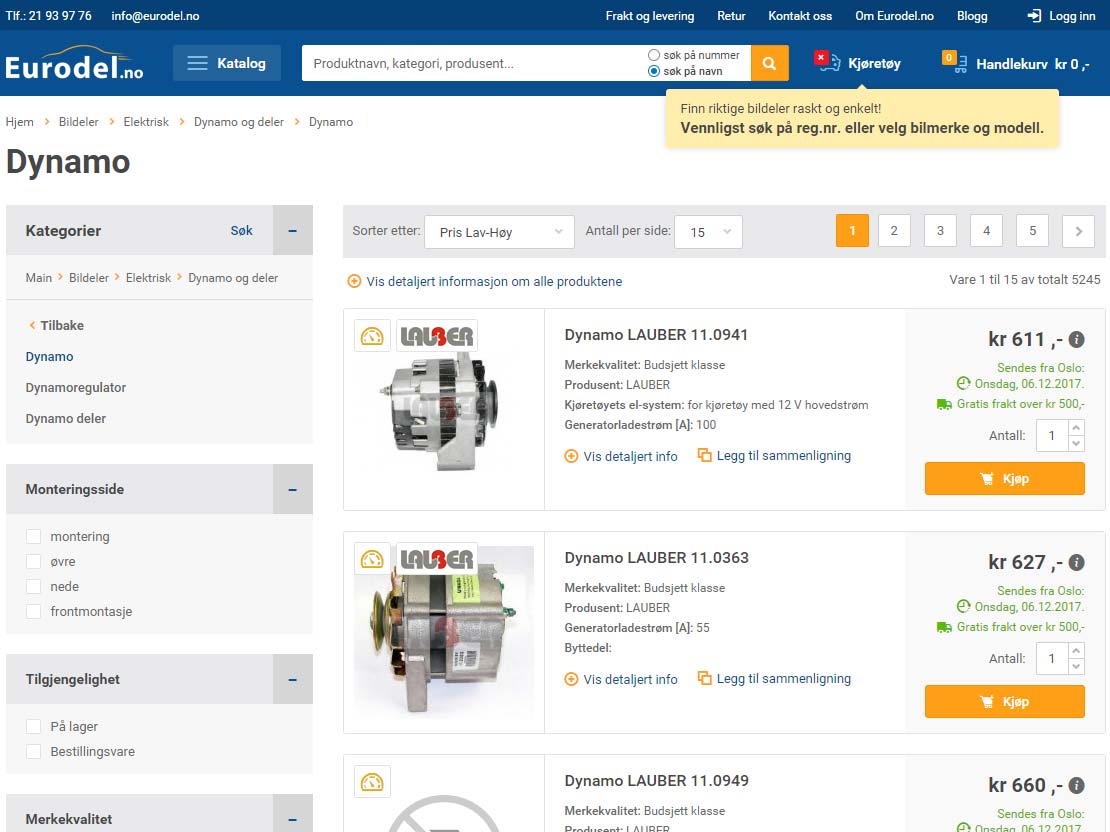Click the gauge icon on LAUBER 11.0941 card
The height and width of the screenshot is (832, 1110).
[x=372, y=336]
